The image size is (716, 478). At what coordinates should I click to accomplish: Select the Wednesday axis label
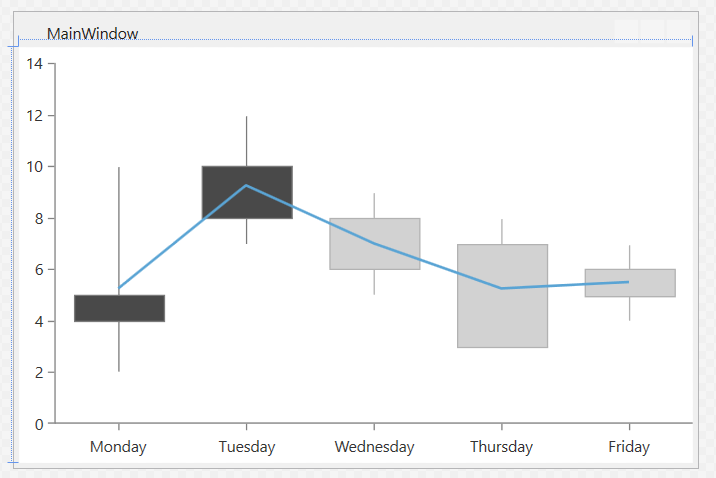[x=374, y=447]
